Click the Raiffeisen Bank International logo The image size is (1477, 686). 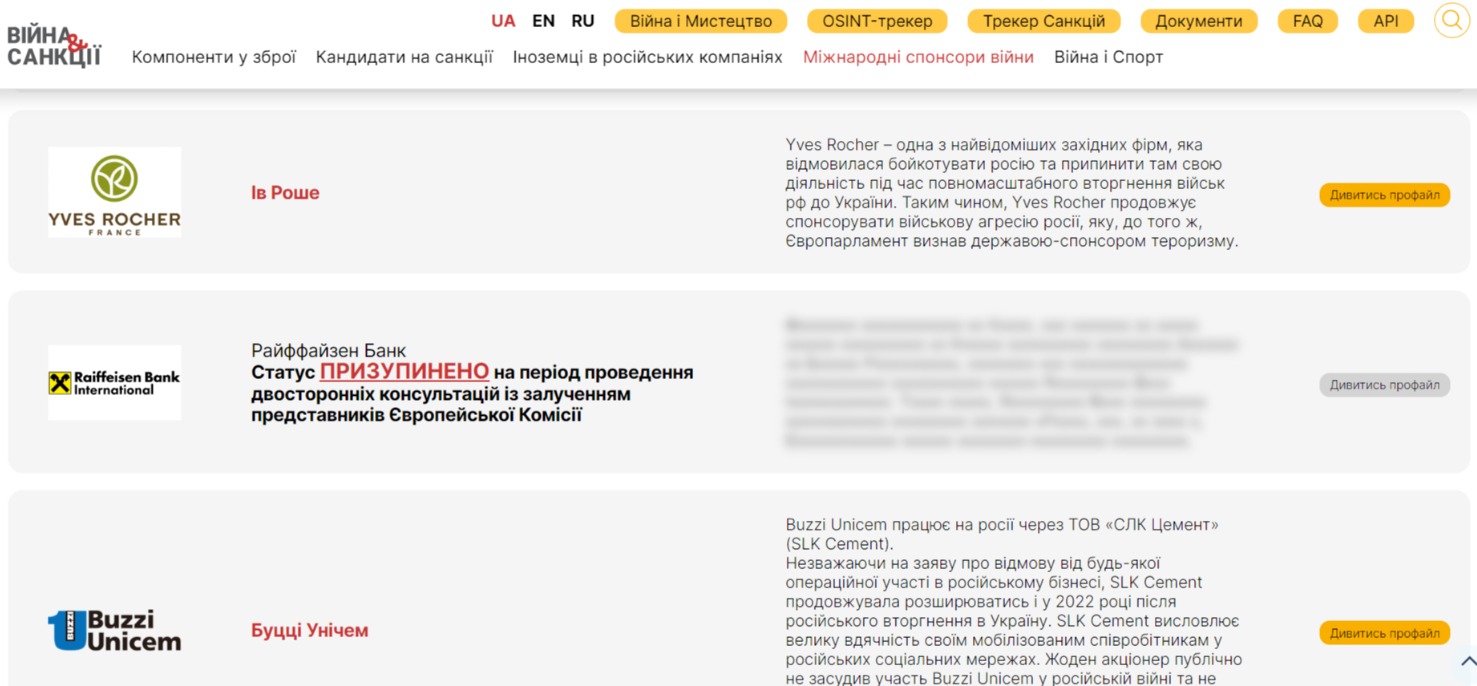pos(114,381)
